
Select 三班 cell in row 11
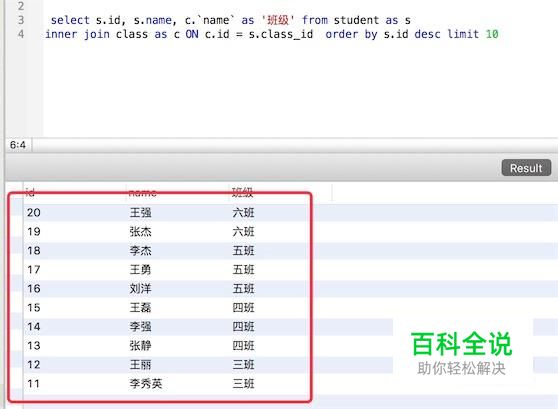(243, 384)
